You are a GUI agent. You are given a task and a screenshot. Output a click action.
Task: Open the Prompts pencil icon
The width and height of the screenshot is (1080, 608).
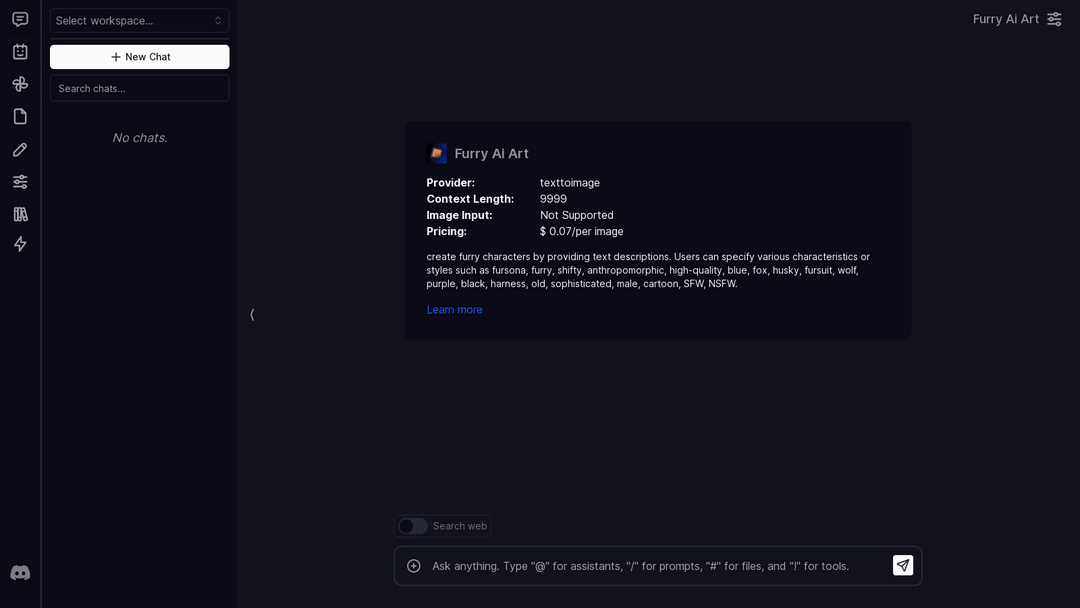tap(20, 149)
